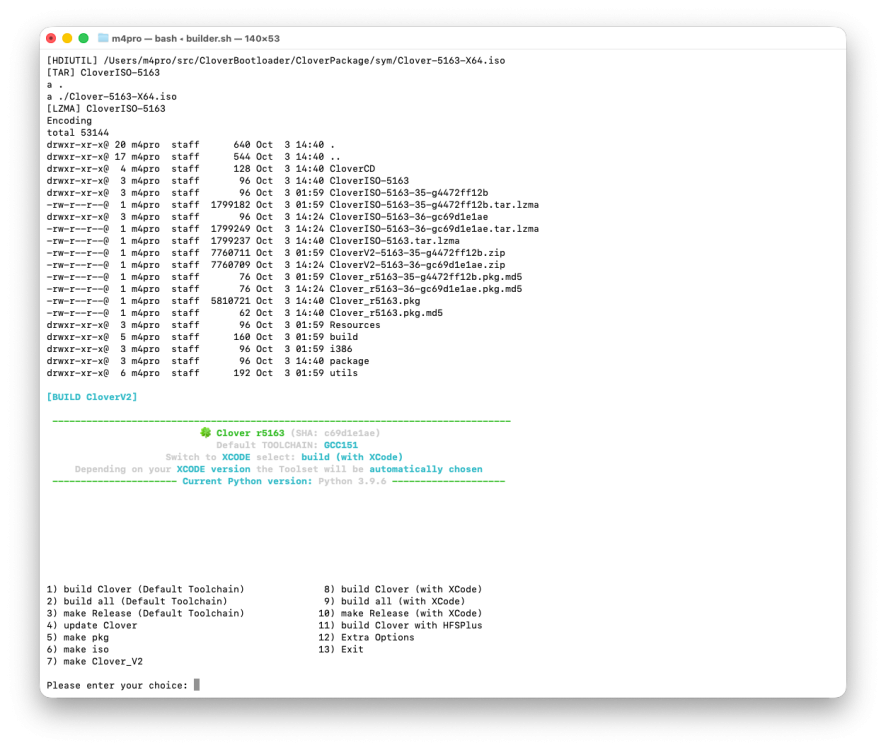Viewport: 886px width, 750px height.
Task: Click the 'CloverV2-5163-36-gc69d1e1ae.zip' file name
Action: click(417, 265)
